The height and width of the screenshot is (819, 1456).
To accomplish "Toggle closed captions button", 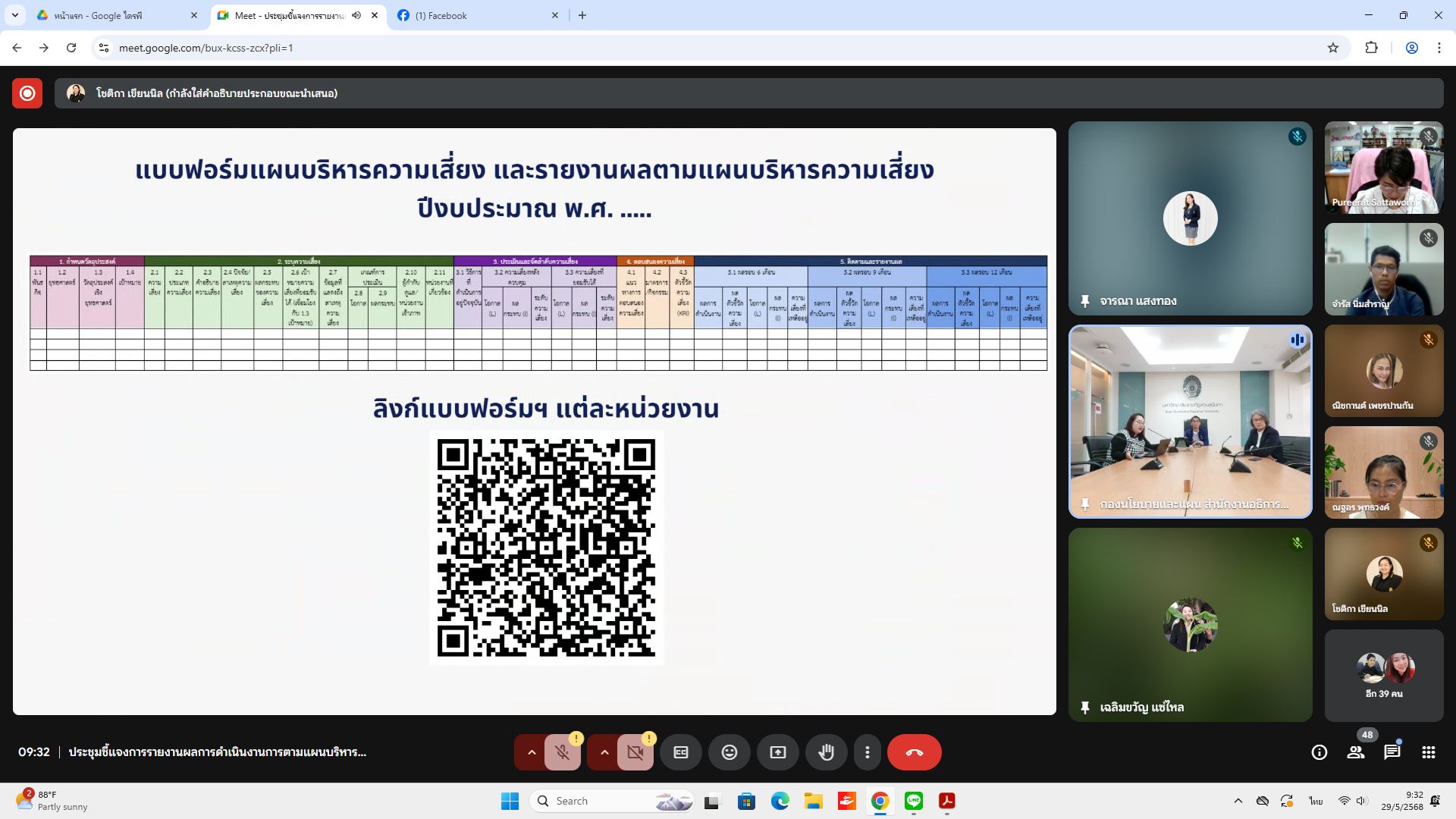I will [x=680, y=752].
